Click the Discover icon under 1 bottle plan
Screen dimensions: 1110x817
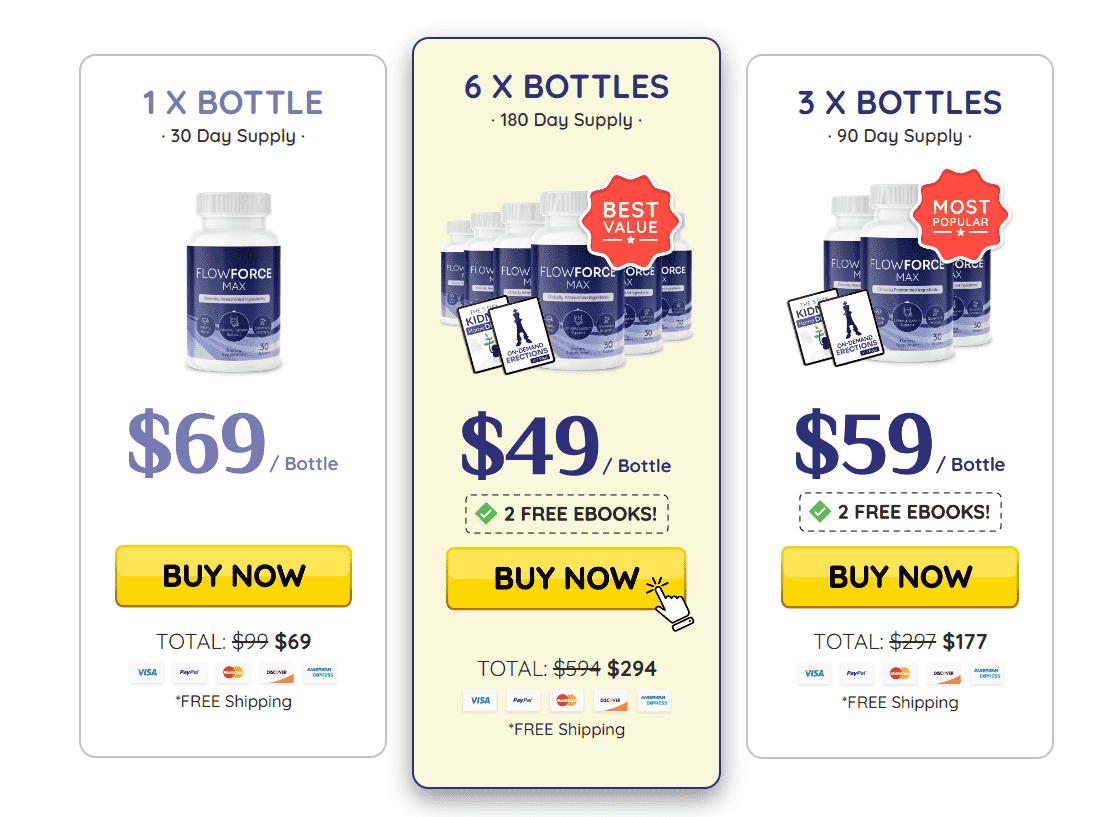click(x=276, y=673)
